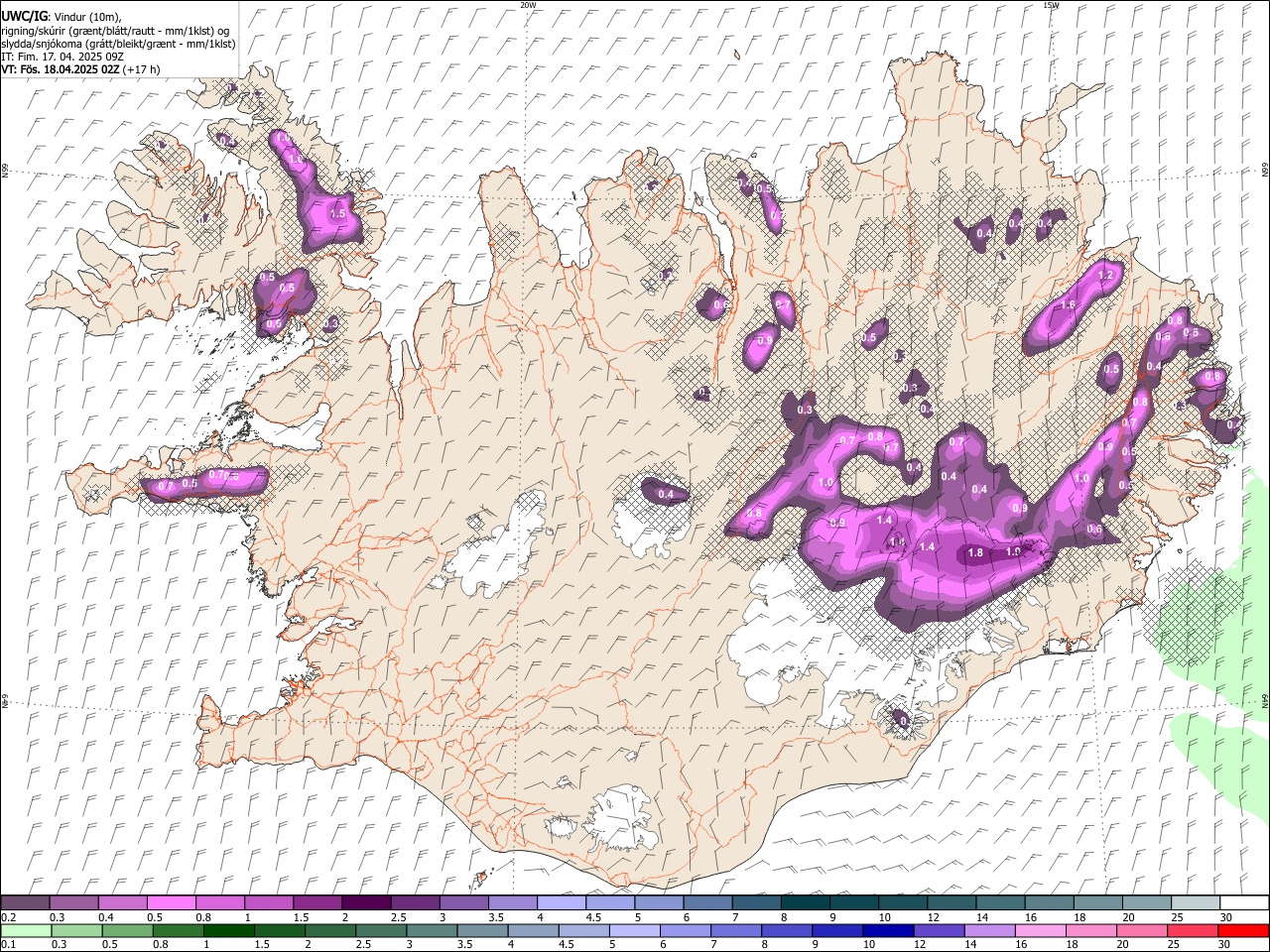Pick the darkest green 1–1.5 swatch in lower legend
Viewport: 1270px width, 952px height.
(227, 930)
